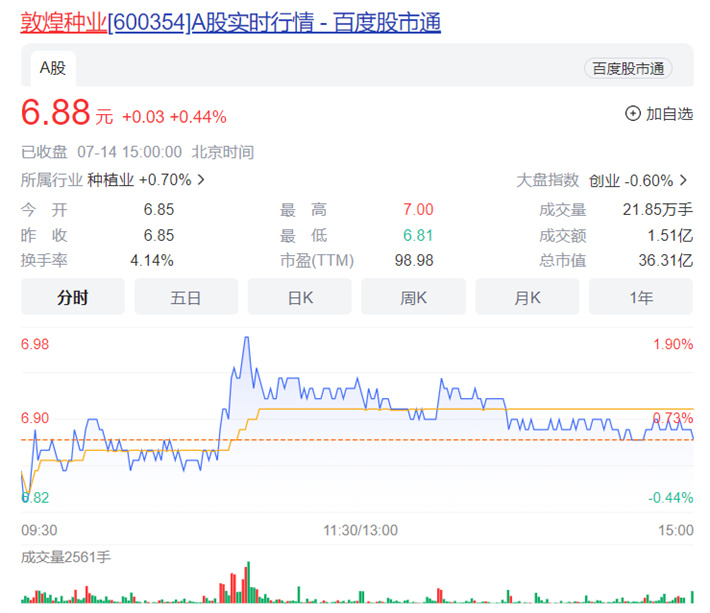Screen dimensions: 710x613
Task: Show the 日K candlestick chart
Action: click(x=300, y=297)
